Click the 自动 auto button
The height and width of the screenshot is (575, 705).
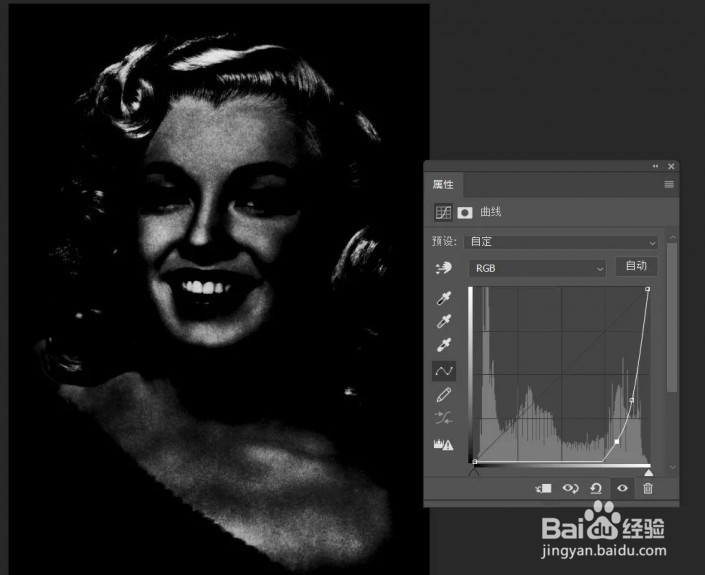[x=636, y=266]
